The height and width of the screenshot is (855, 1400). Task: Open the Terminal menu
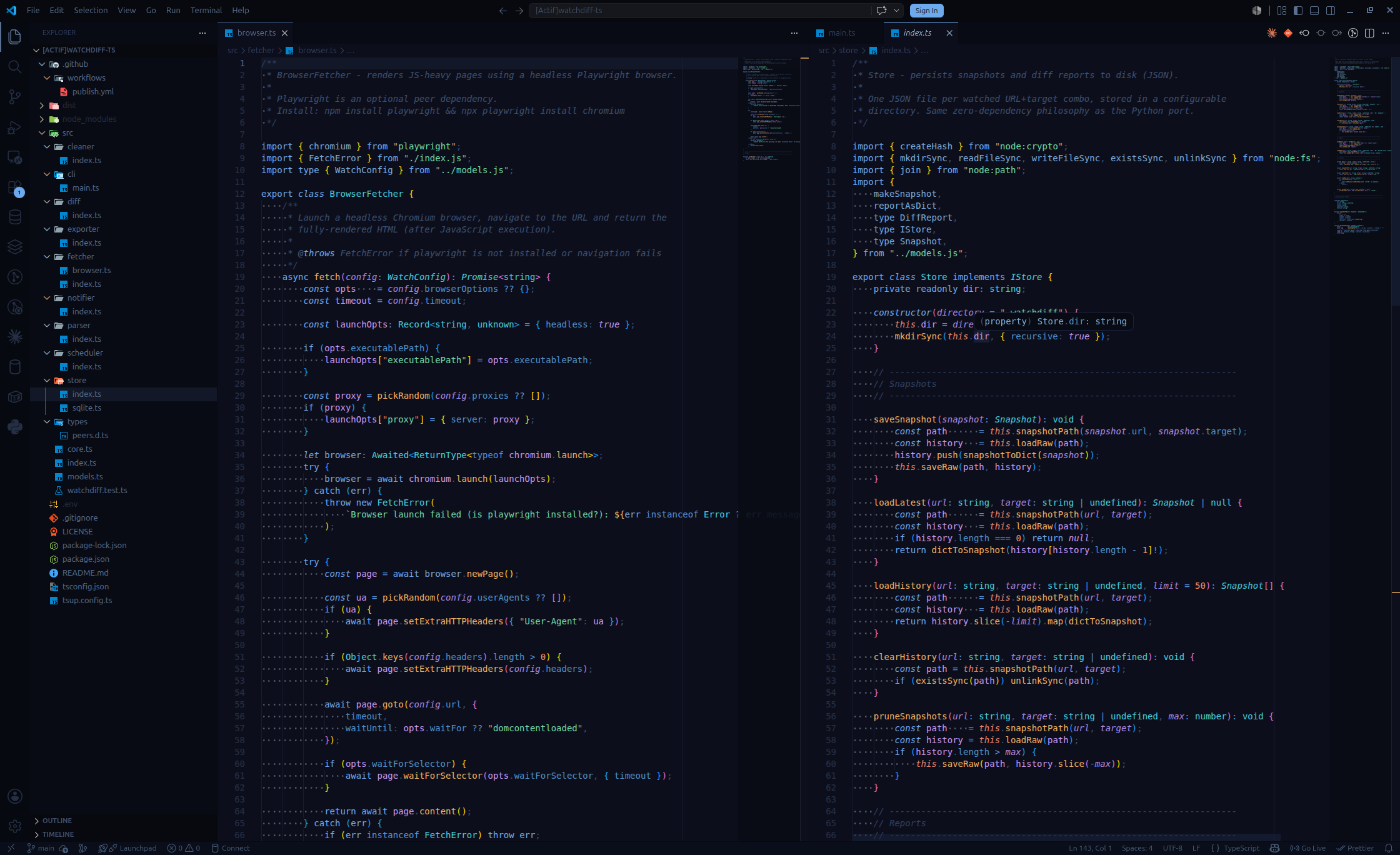pyautogui.click(x=206, y=11)
